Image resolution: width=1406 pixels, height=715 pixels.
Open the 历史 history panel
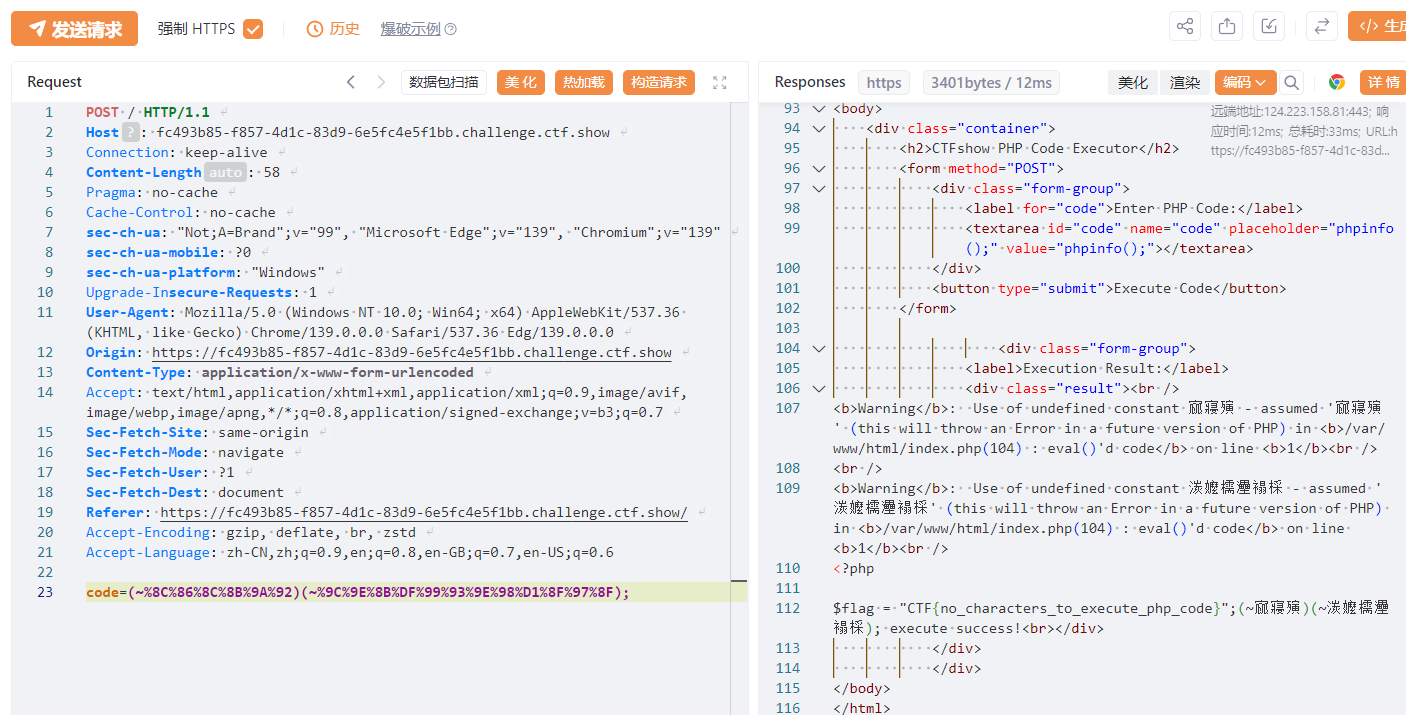pos(333,29)
